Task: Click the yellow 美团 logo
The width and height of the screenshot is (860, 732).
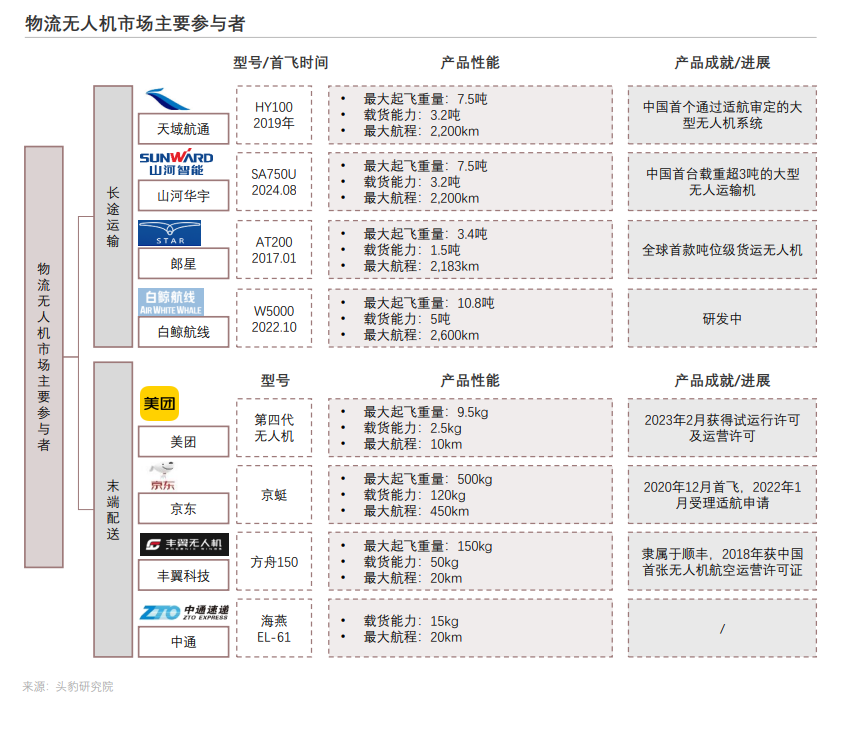Action: click(159, 404)
